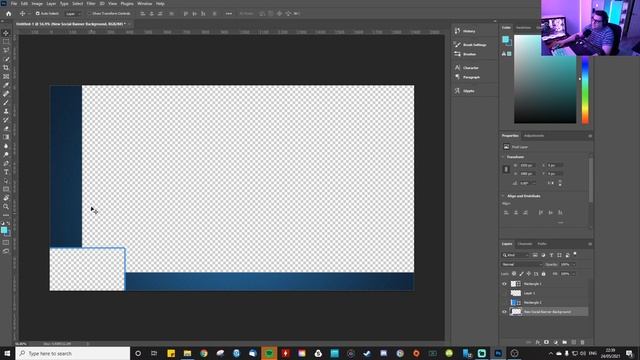Toggle Auto-Select checkbox

[38, 13]
